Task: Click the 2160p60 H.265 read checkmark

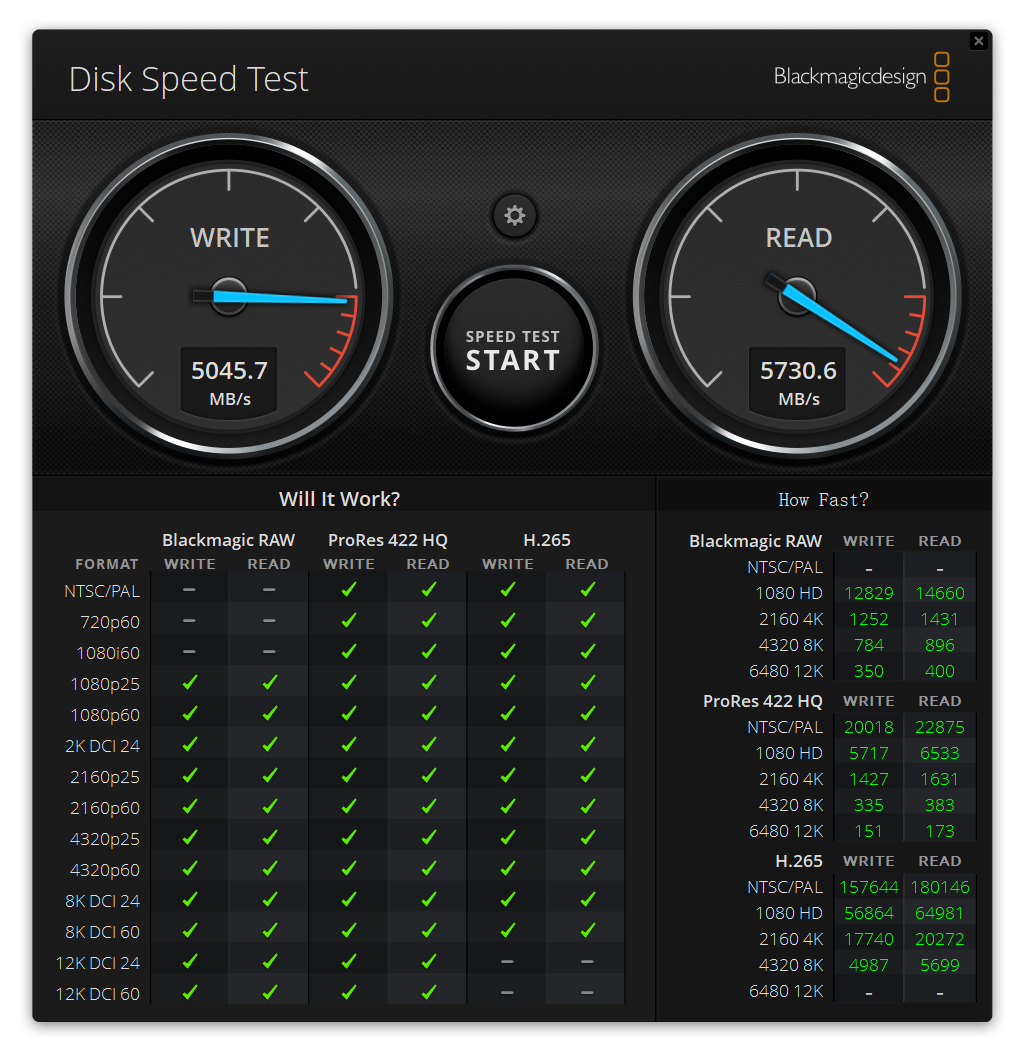Action: coord(587,808)
